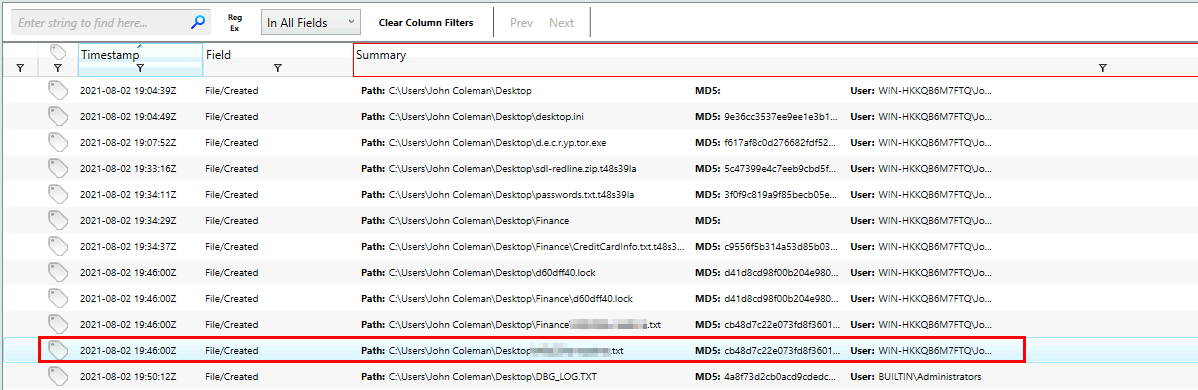Tag the 19:34:29Z Finance folder row
The width and height of the screenshot is (1198, 390).
coord(58,221)
